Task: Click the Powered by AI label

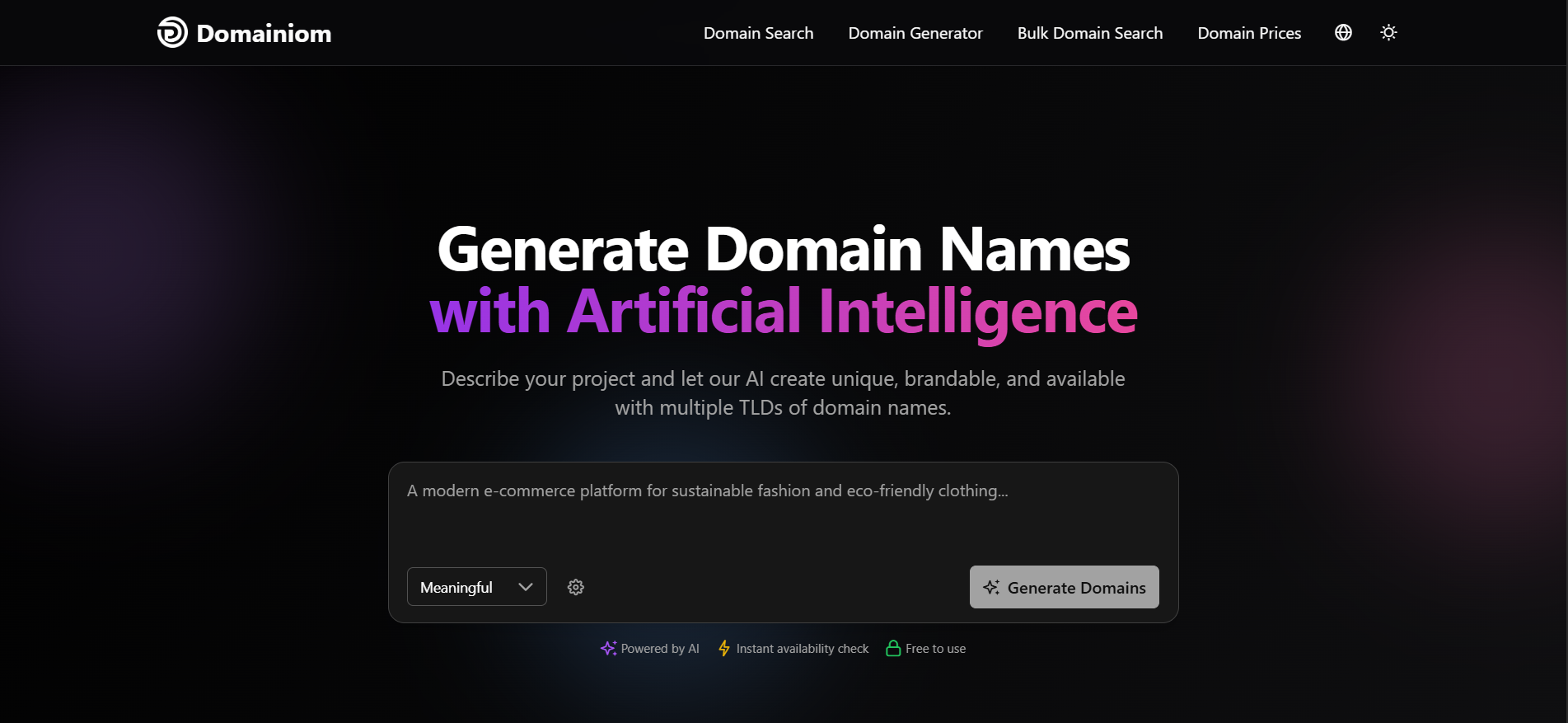Action: click(x=660, y=649)
